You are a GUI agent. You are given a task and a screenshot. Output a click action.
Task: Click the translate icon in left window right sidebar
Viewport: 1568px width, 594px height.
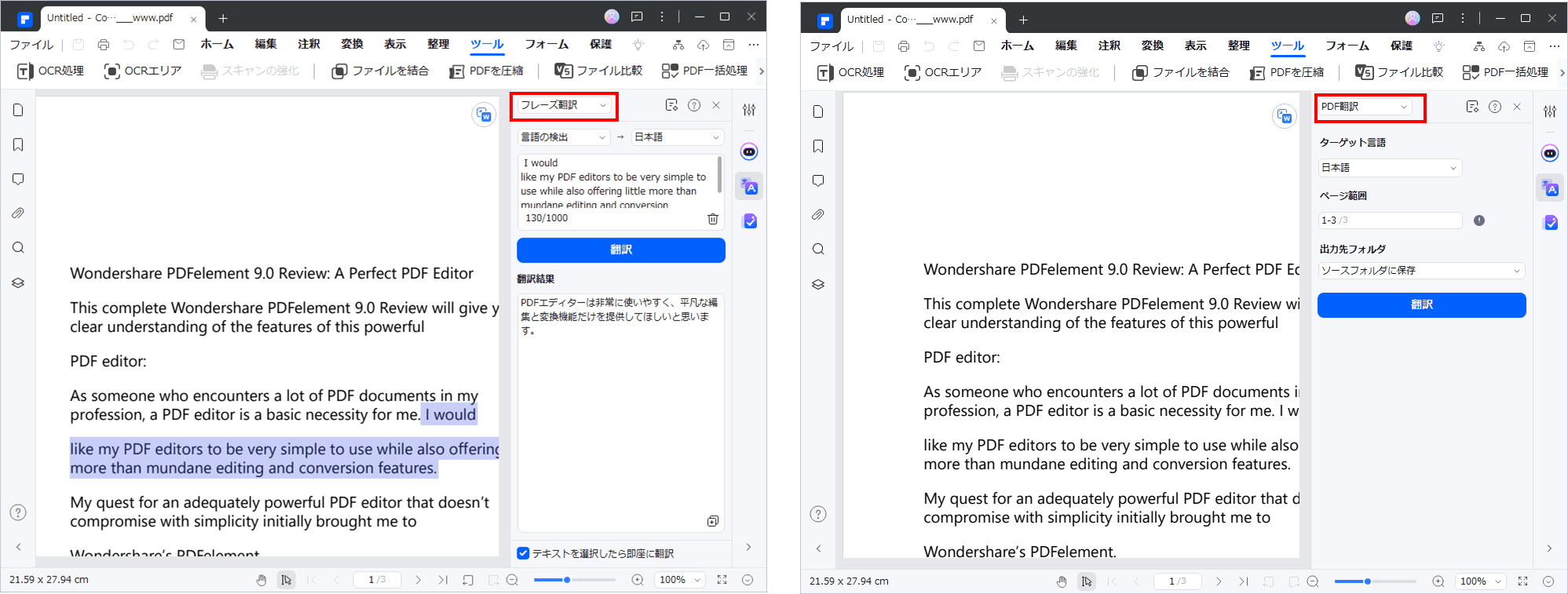749,187
